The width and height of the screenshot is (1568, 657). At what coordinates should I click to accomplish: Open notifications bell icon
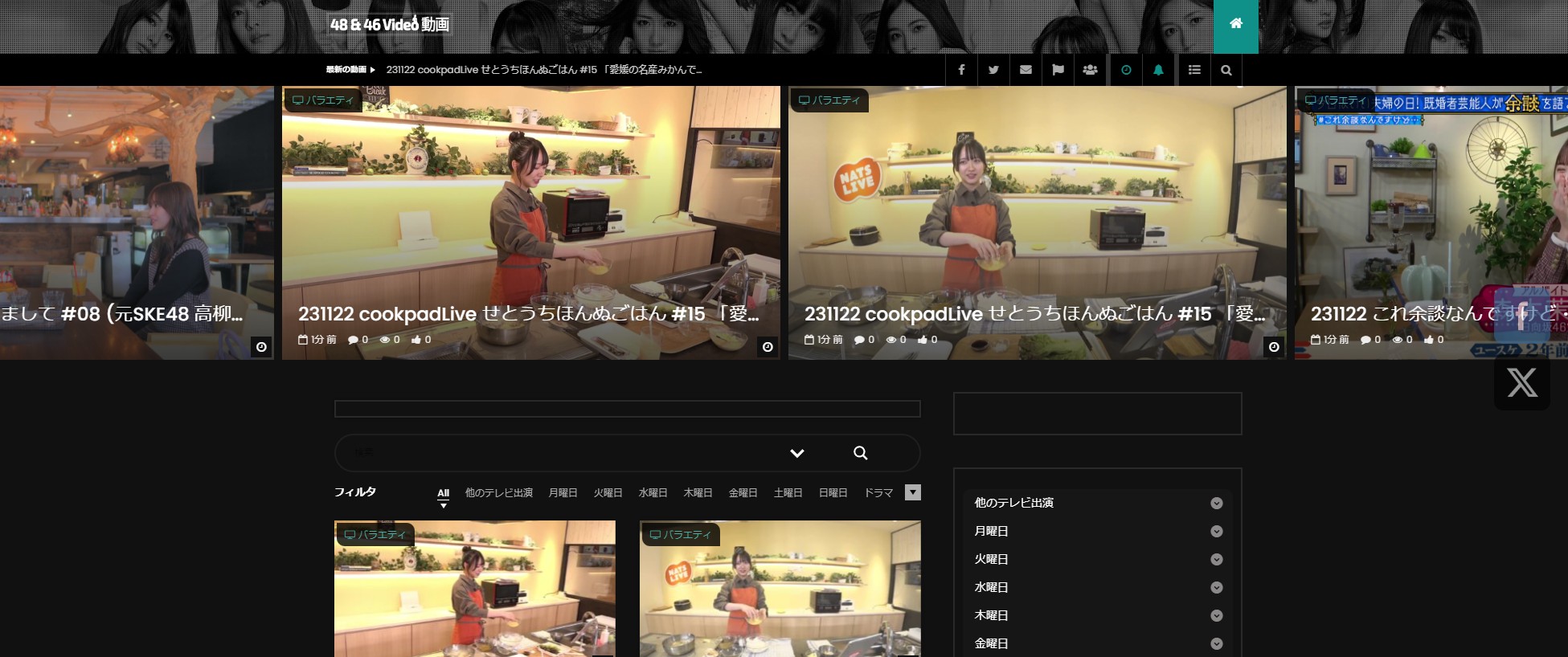pos(1158,70)
